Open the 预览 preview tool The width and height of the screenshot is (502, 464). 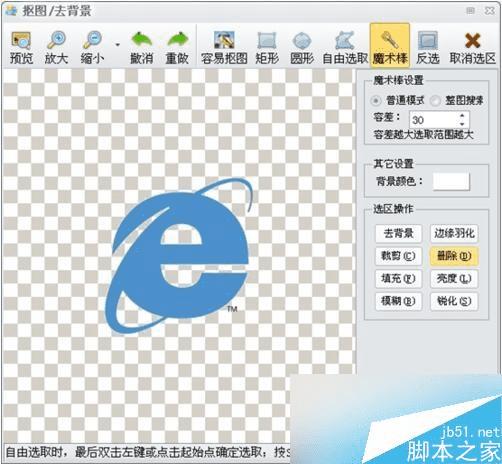pos(21,47)
